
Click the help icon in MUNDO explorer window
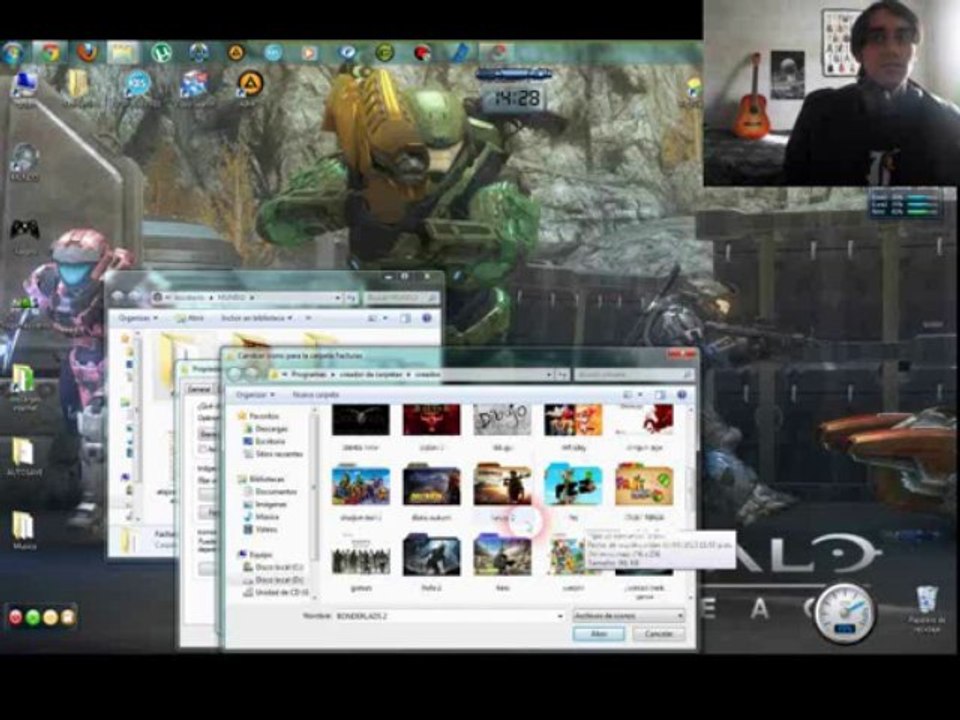(x=427, y=318)
